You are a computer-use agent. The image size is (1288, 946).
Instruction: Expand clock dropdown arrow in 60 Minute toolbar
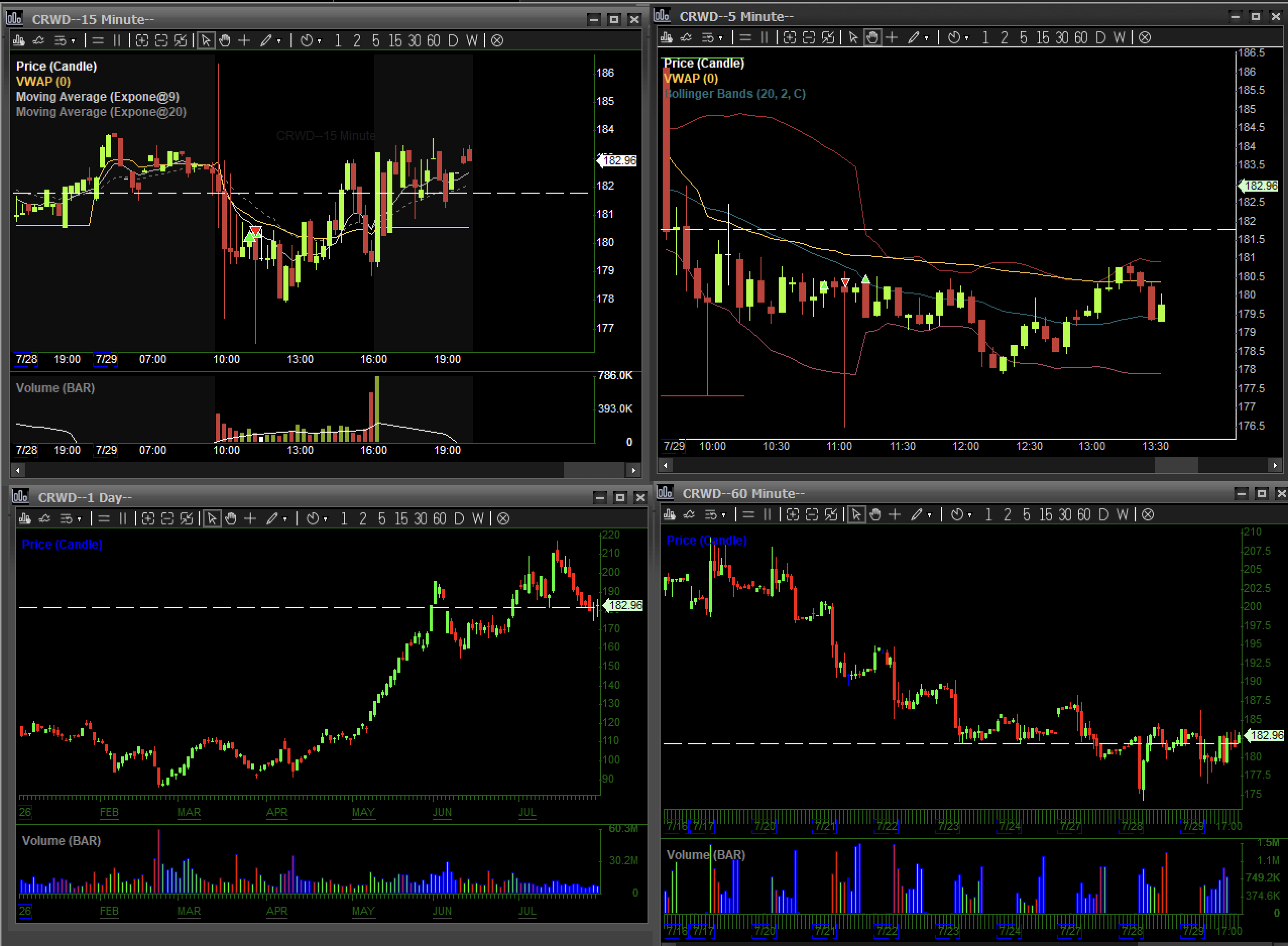970,515
